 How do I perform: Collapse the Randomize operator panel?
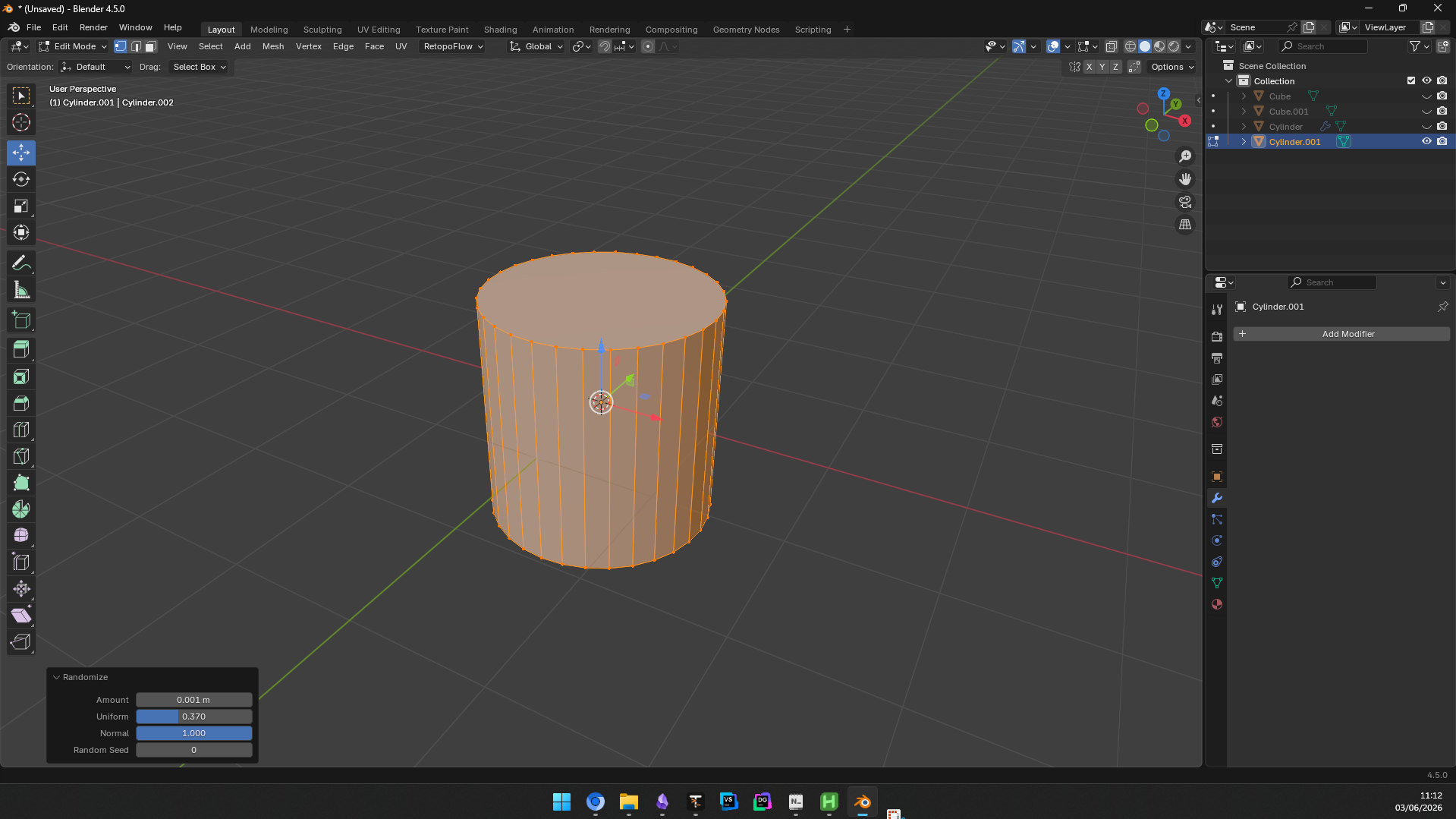pos(57,677)
